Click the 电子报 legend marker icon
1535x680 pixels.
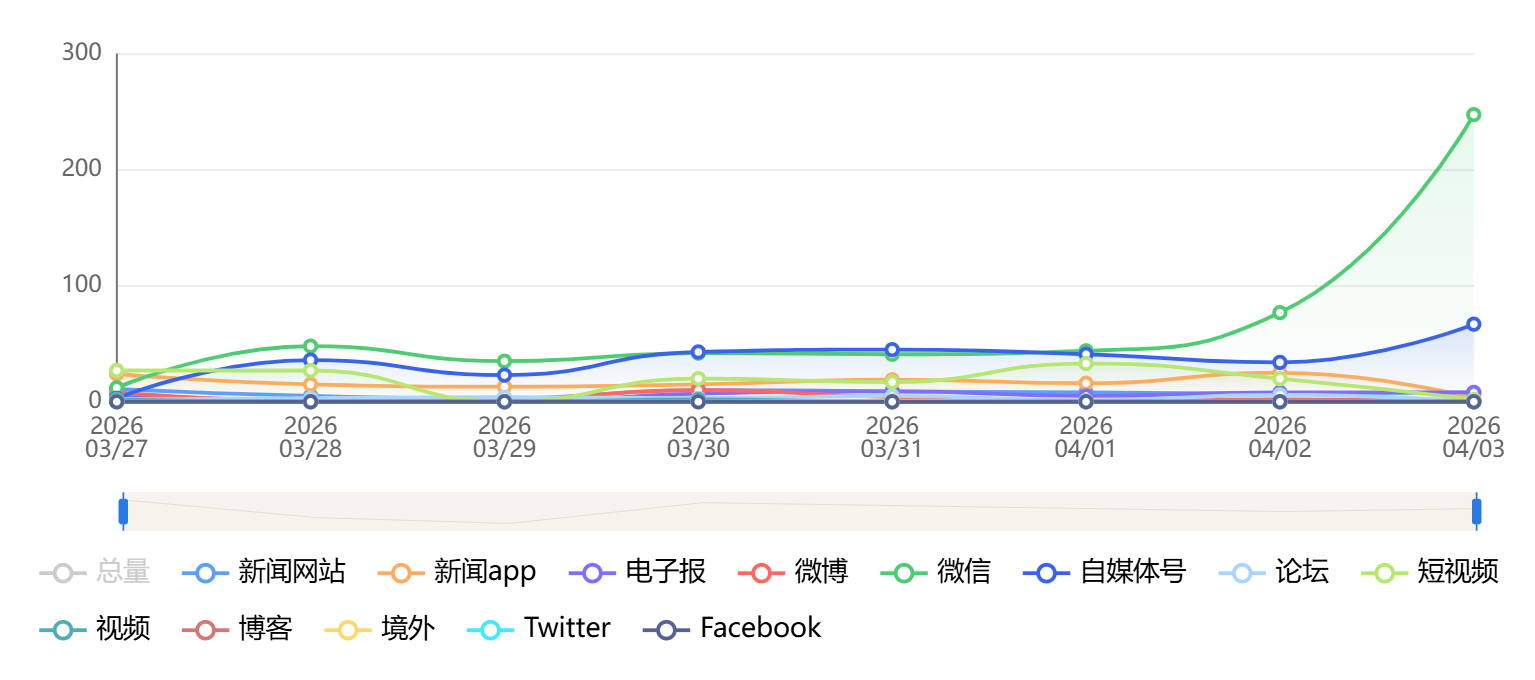[x=592, y=573]
